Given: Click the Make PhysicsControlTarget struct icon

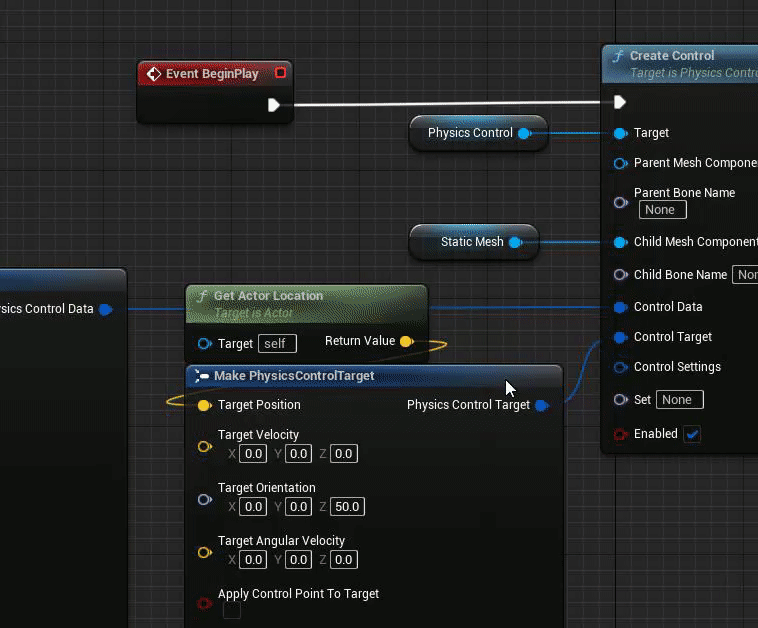Looking at the screenshot, I should (x=201, y=376).
